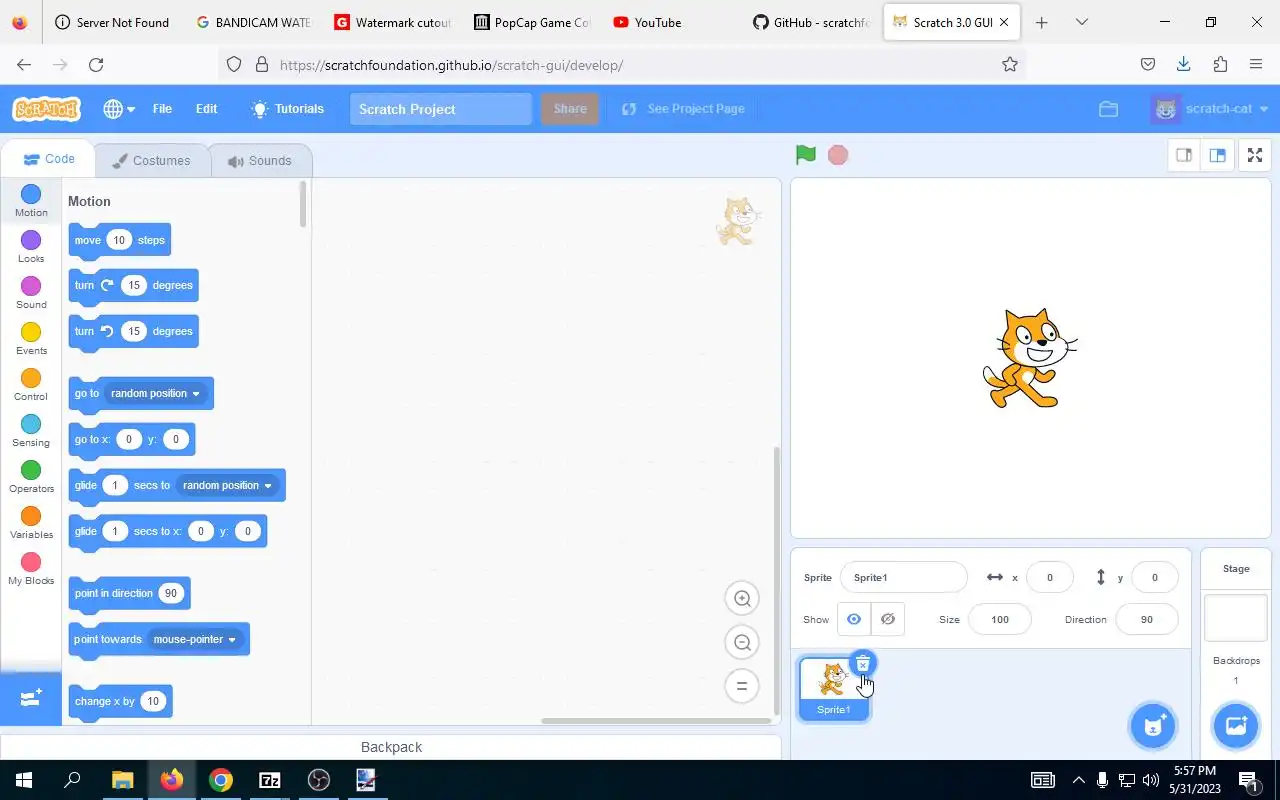Select the Variables block category

tap(31, 522)
